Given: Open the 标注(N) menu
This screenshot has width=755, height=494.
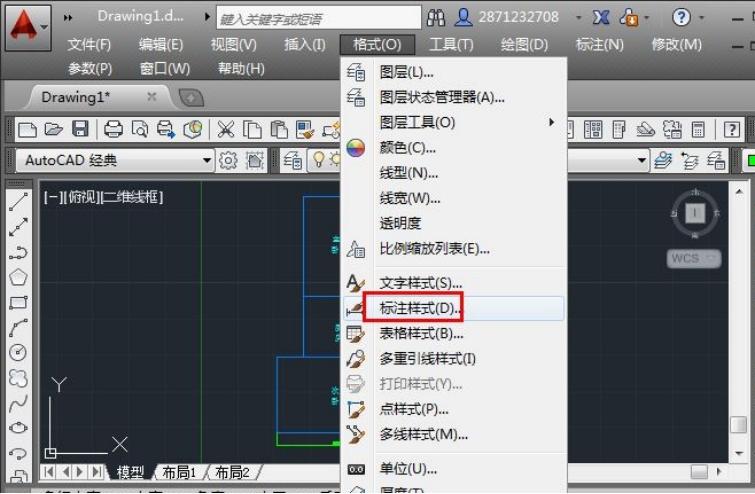Looking at the screenshot, I should (x=599, y=45).
